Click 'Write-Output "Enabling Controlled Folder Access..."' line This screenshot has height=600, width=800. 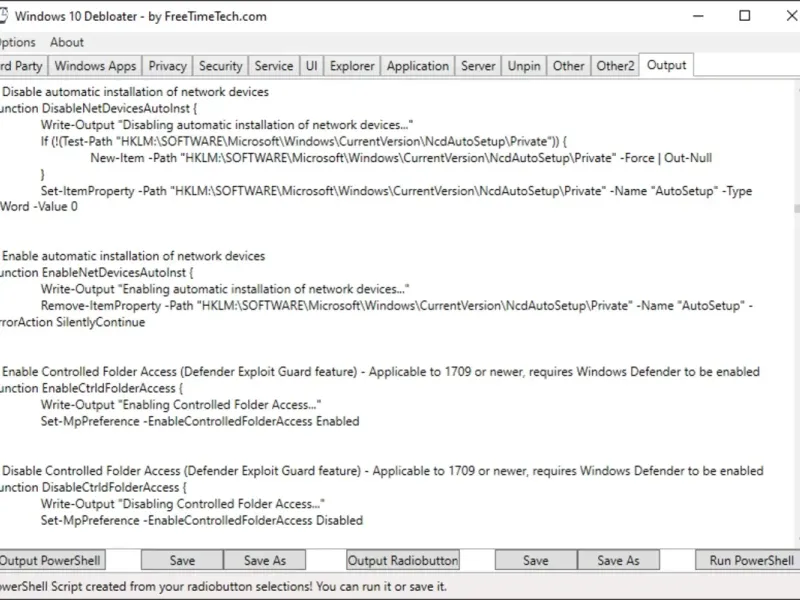click(x=181, y=405)
